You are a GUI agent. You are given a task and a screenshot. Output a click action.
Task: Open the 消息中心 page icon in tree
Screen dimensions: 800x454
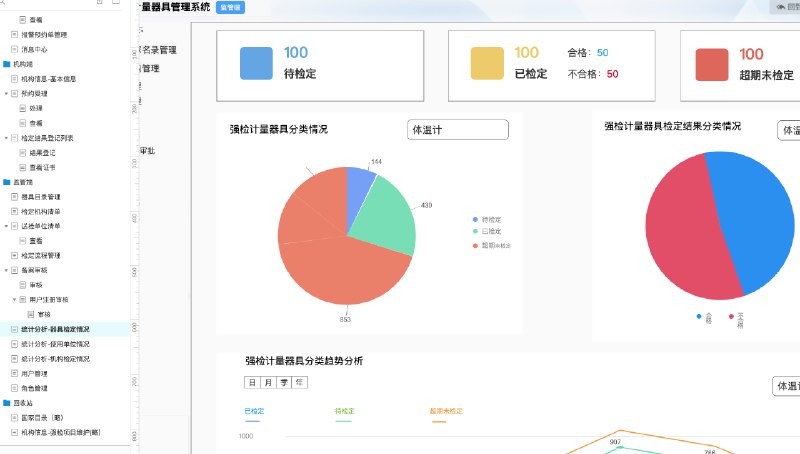tap(14, 49)
